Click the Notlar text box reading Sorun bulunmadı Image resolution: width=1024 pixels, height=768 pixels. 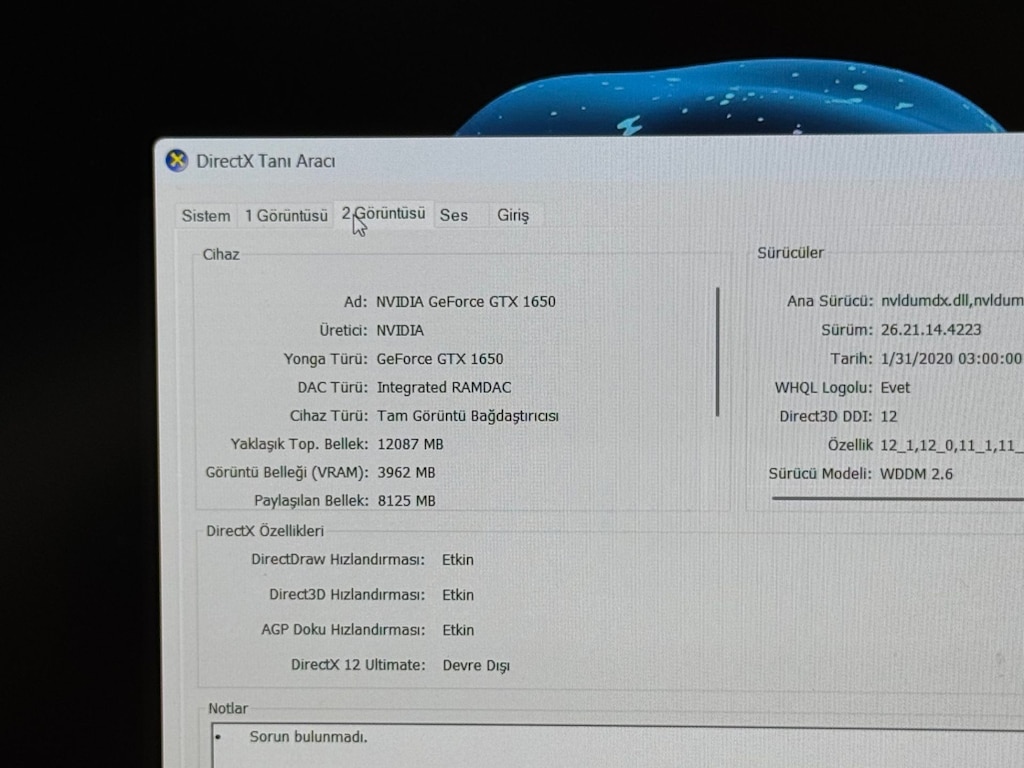(617, 746)
